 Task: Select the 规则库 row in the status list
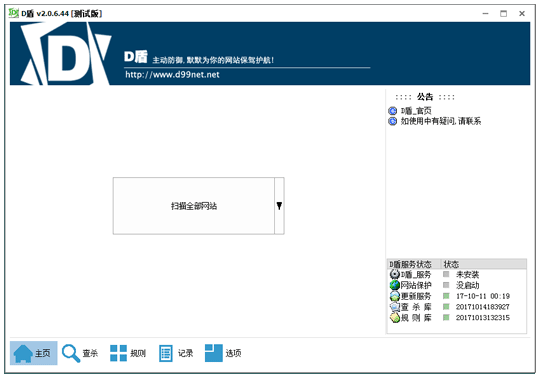[x=457, y=317]
